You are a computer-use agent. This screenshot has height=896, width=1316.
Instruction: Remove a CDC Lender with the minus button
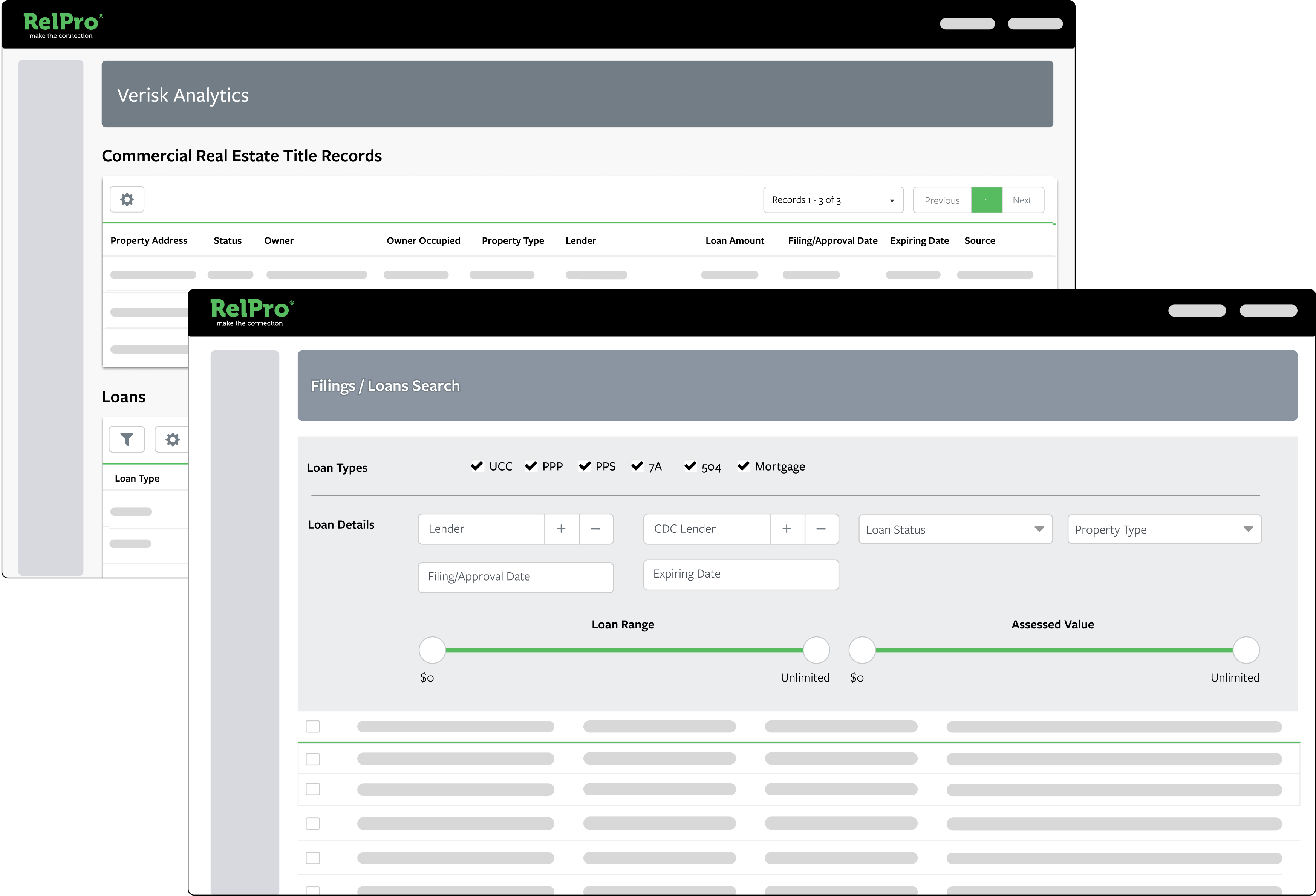pyautogui.click(x=821, y=529)
